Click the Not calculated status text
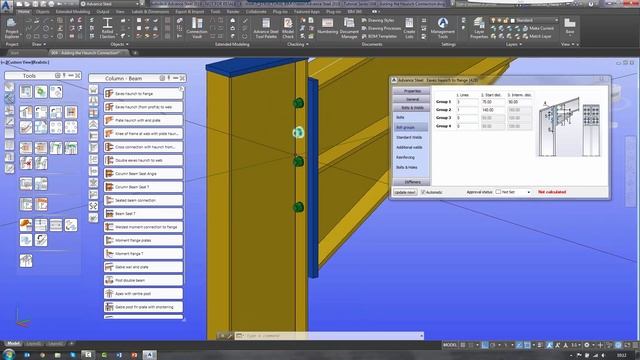The image size is (640, 360). pyautogui.click(x=552, y=192)
